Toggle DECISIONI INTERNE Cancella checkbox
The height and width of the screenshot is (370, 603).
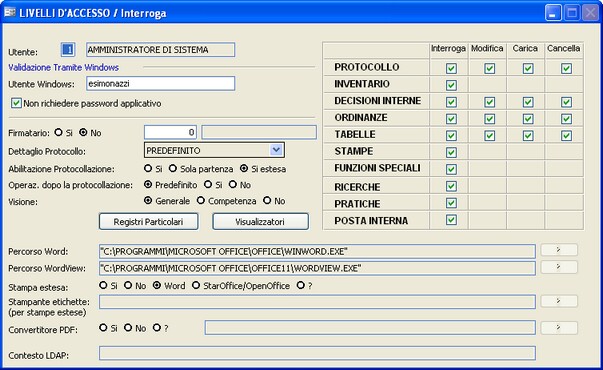coord(566,102)
